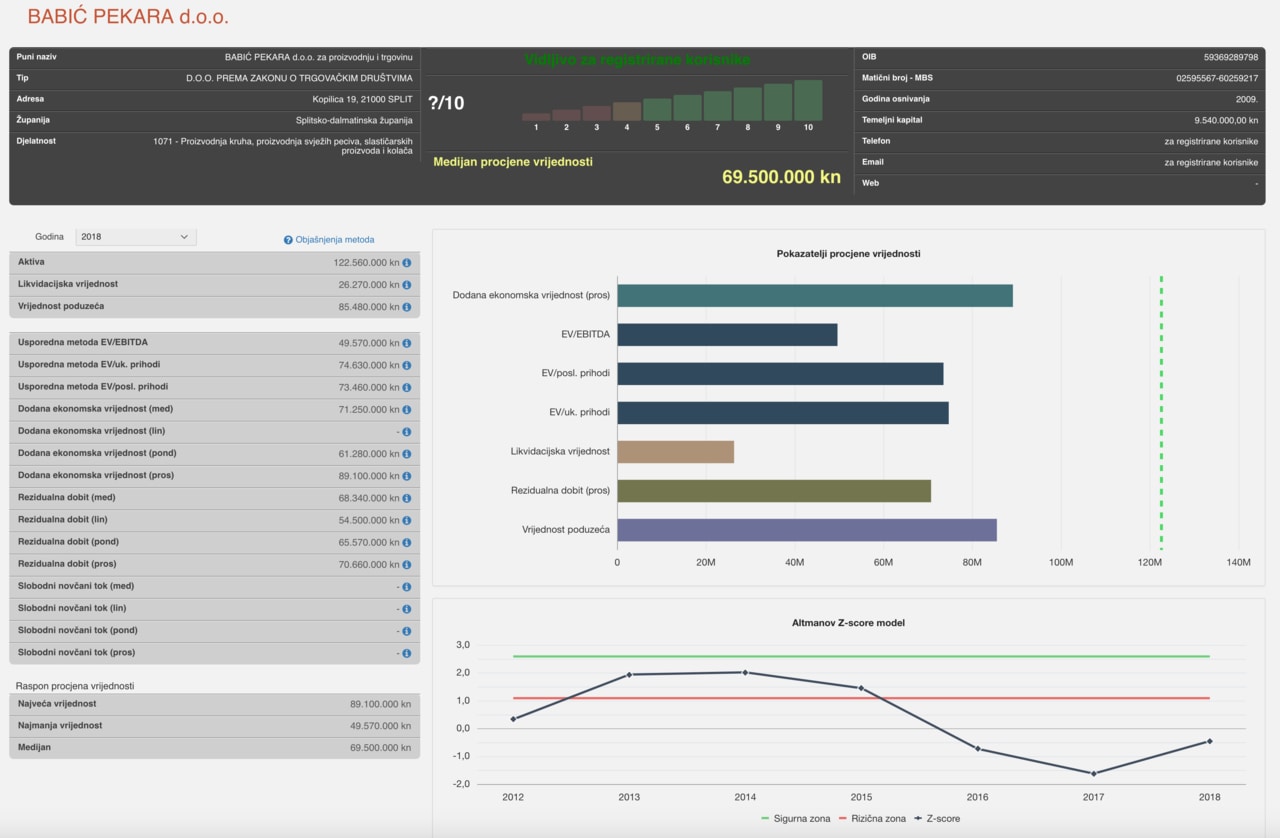Screen dimensions: 1280x838
Task: Open info icon for Slobodni novčani tok (med)
Action: [x=407, y=586]
